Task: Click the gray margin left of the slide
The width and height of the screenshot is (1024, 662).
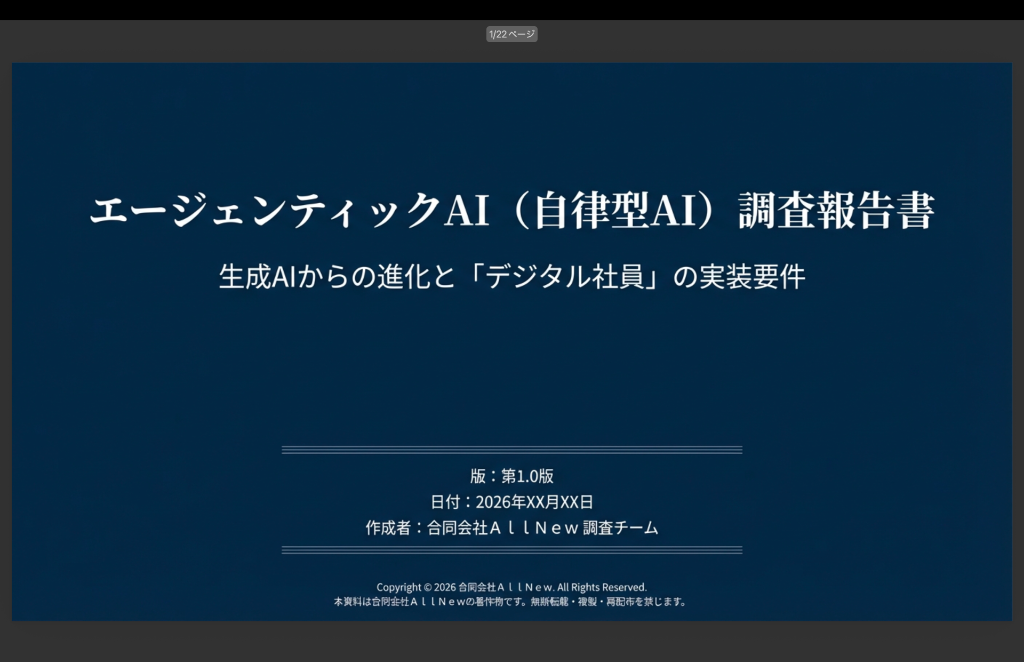Action: click(x=5, y=340)
